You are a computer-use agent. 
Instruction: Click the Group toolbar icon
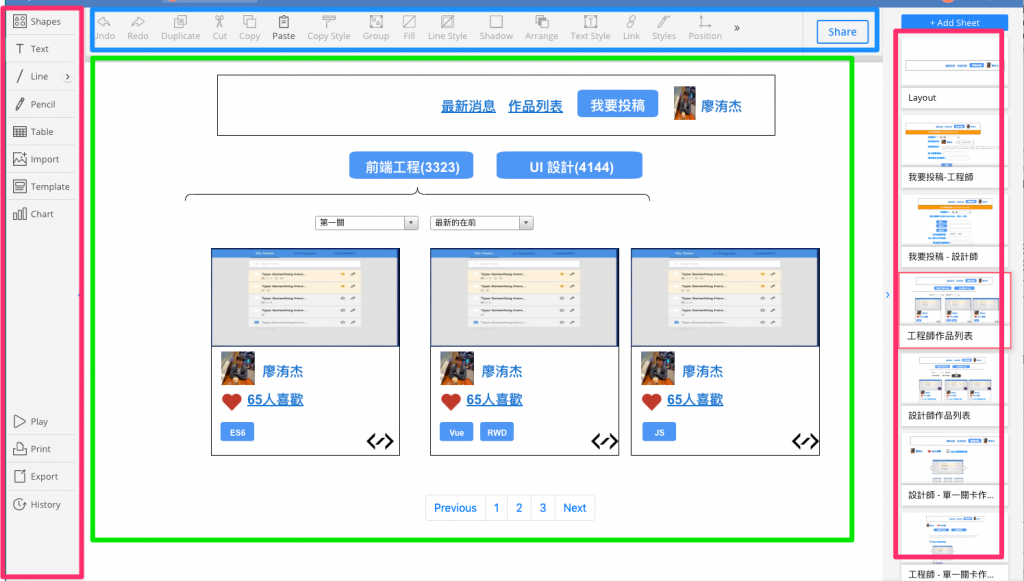(376, 28)
